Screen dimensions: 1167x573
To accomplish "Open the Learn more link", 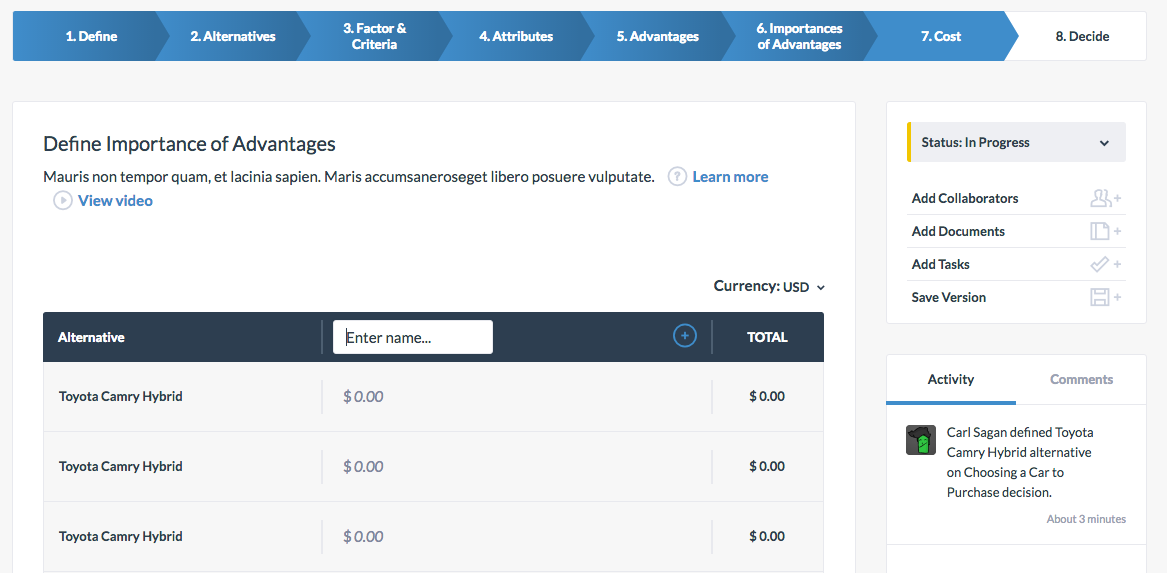I will tap(730, 176).
